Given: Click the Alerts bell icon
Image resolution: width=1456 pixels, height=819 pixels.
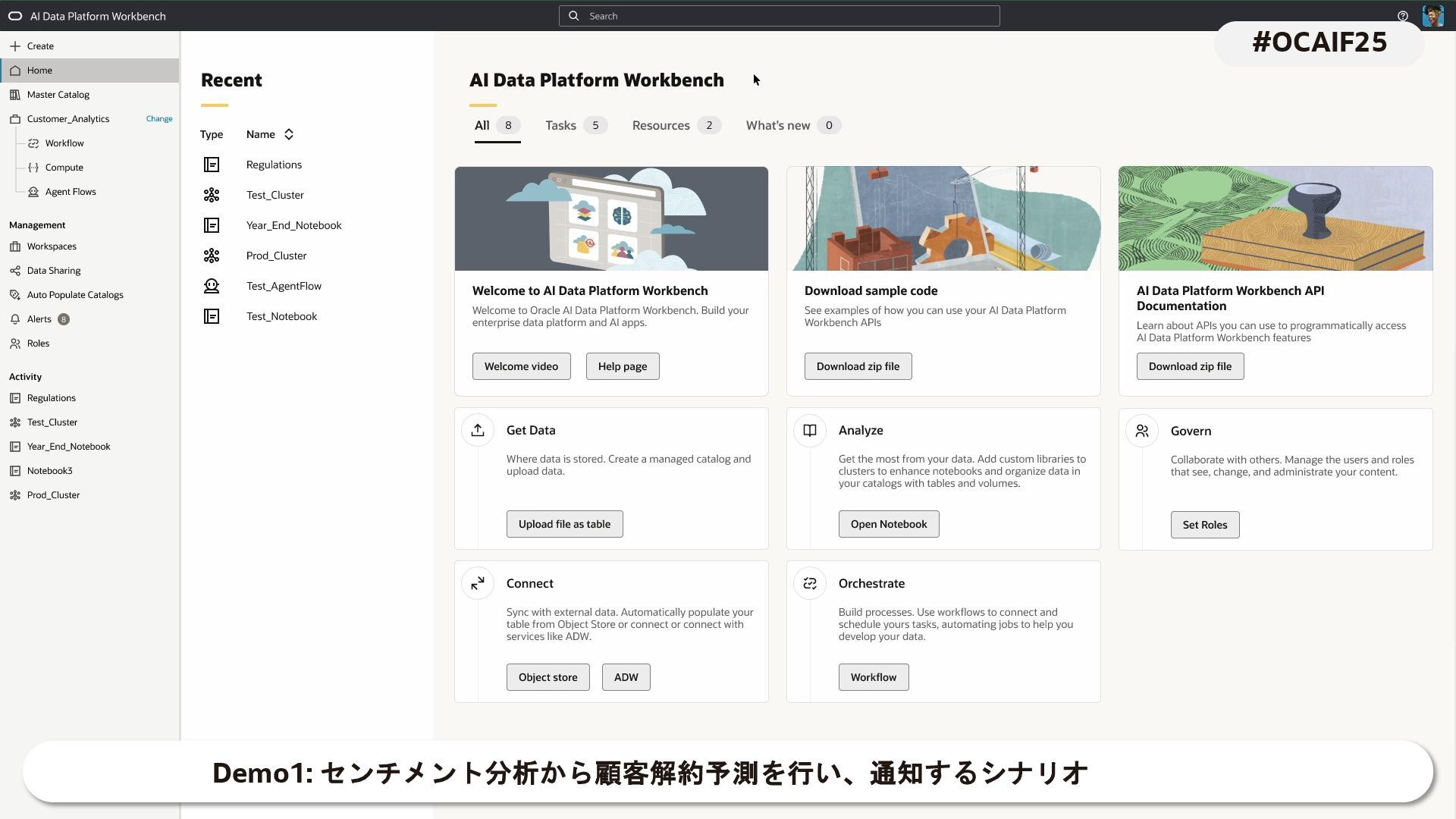Looking at the screenshot, I should coord(14,319).
